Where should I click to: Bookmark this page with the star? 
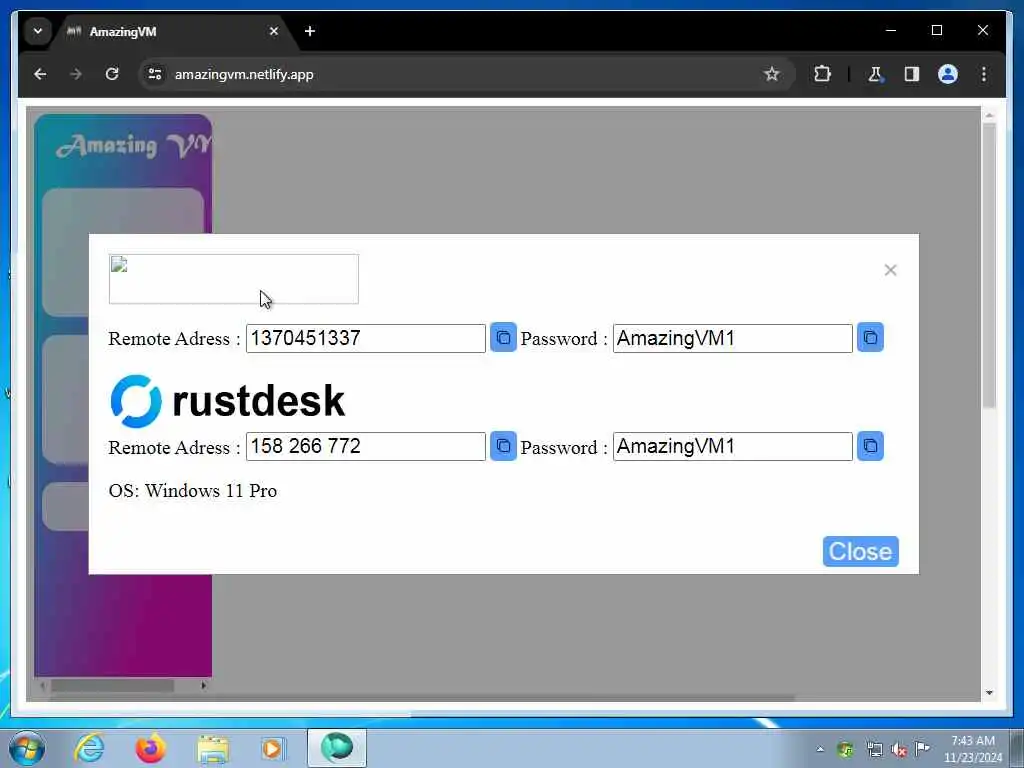pos(771,74)
